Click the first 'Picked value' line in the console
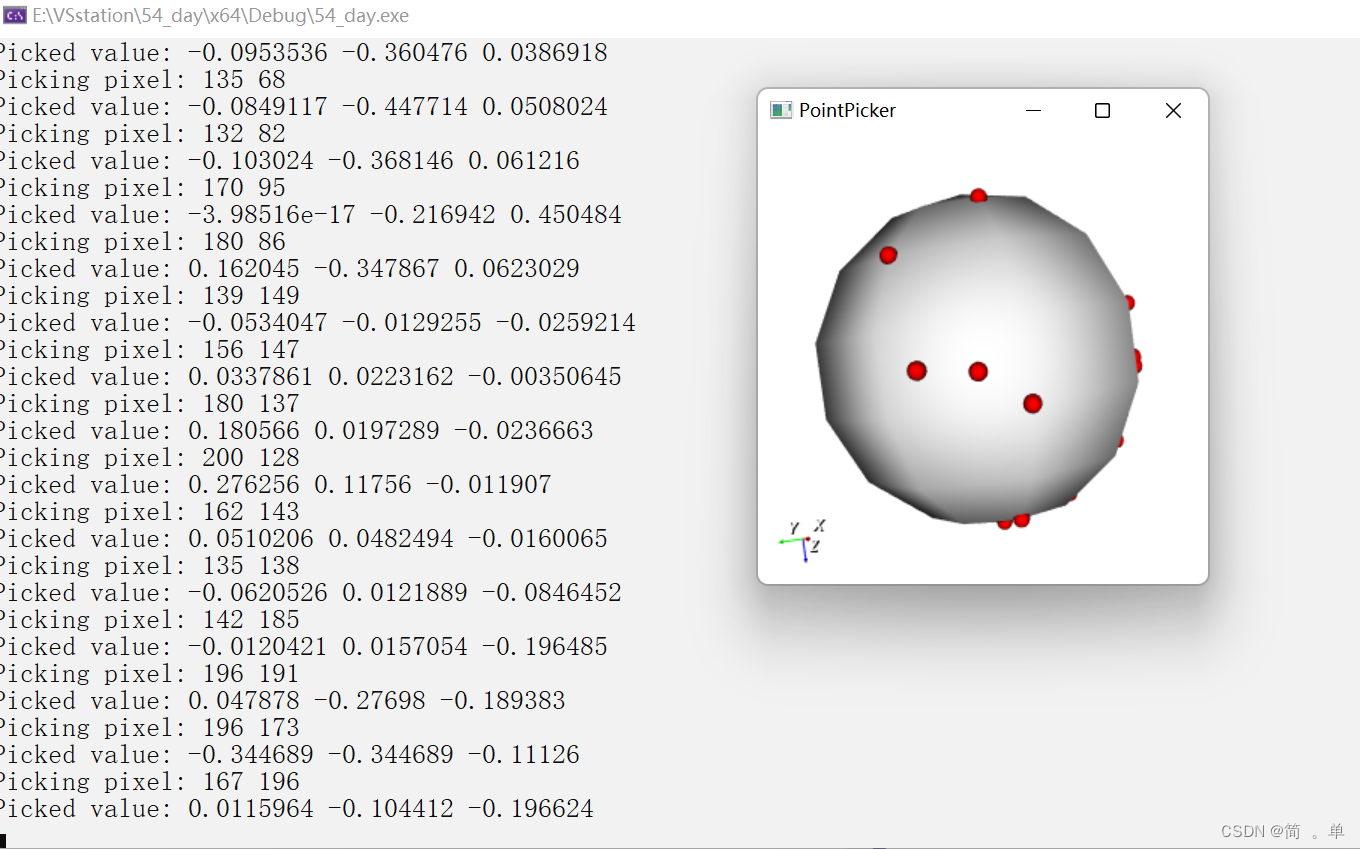 [x=300, y=52]
